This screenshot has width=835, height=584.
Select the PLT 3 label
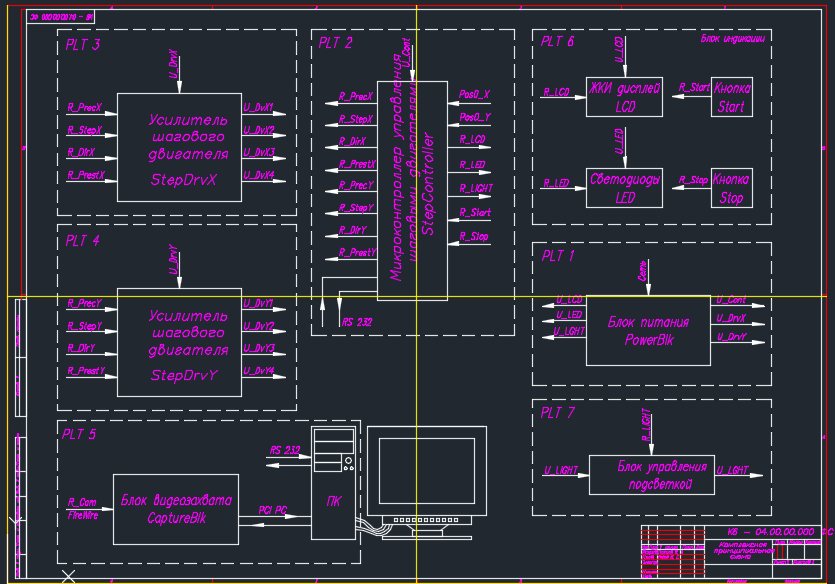(83, 45)
